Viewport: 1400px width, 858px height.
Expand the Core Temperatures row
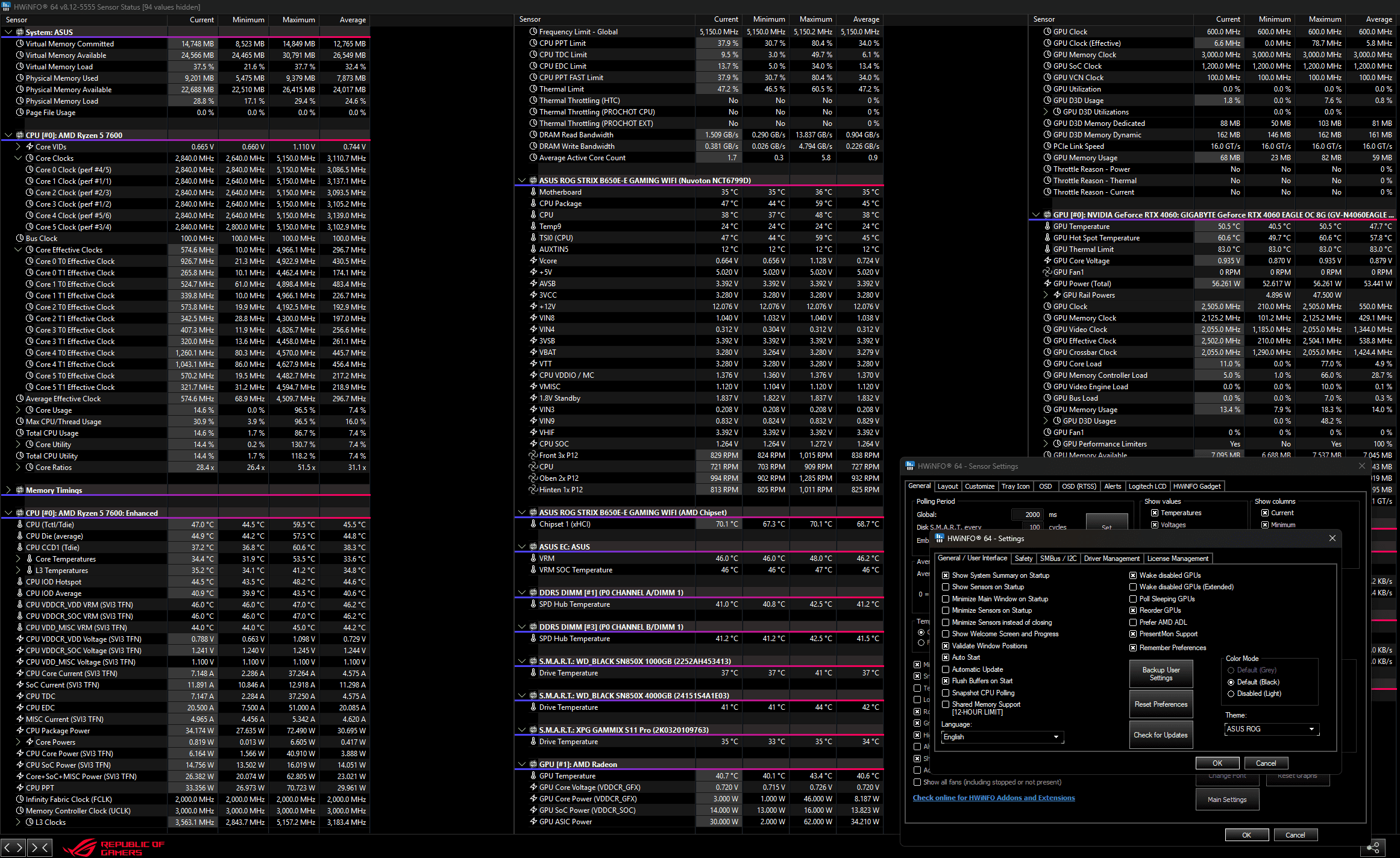[x=18, y=559]
